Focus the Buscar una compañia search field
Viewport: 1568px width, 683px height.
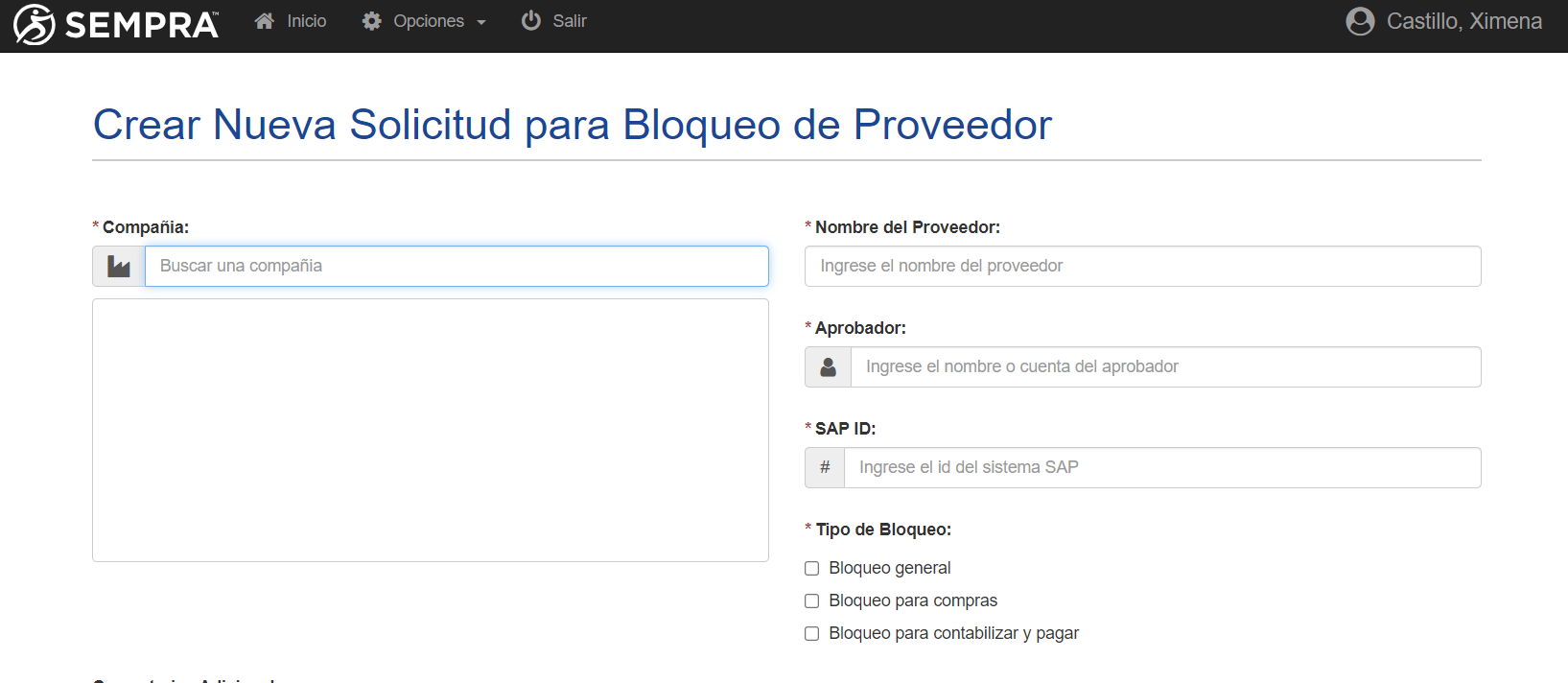[x=456, y=267]
